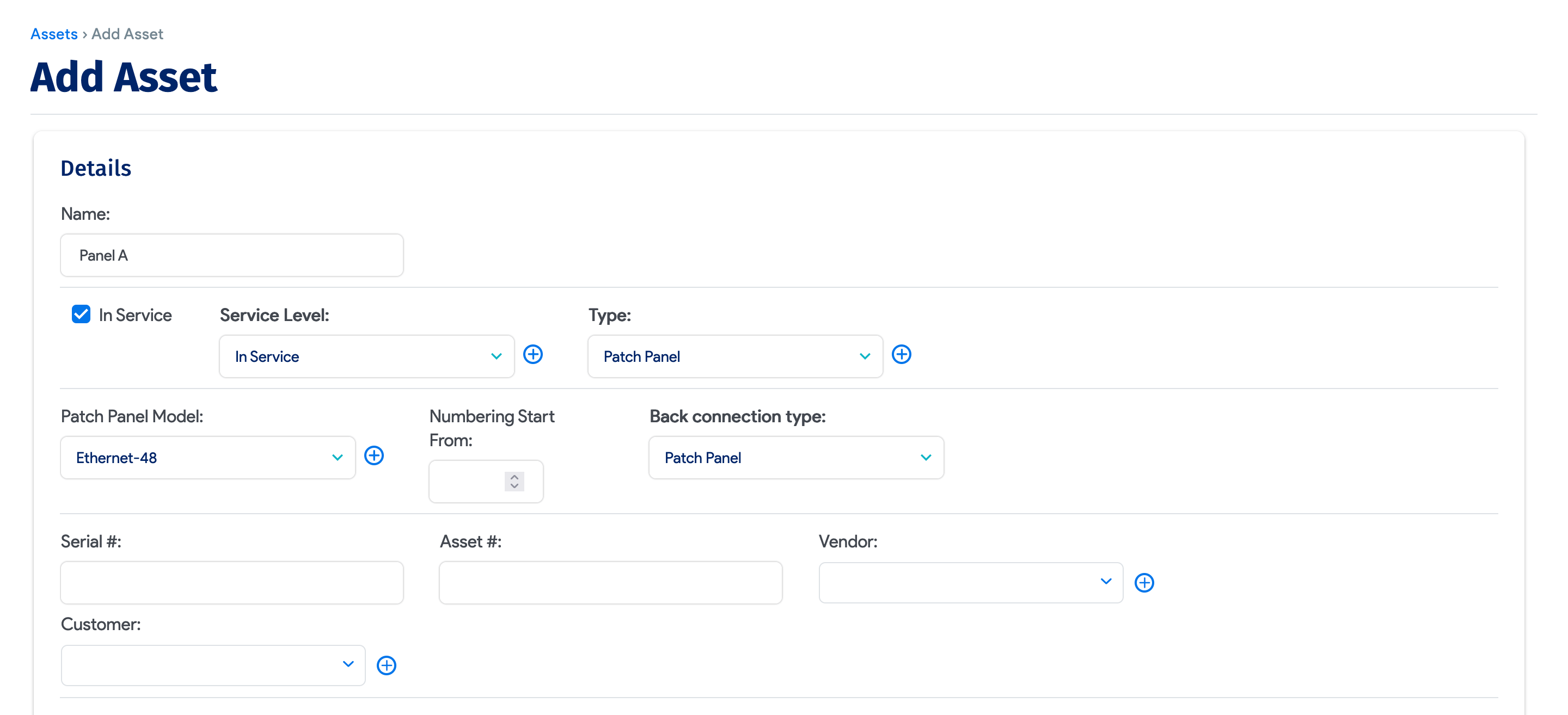Image resolution: width=1568 pixels, height=715 pixels.
Task: Add new Customer using plus icon
Action: coord(386,665)
